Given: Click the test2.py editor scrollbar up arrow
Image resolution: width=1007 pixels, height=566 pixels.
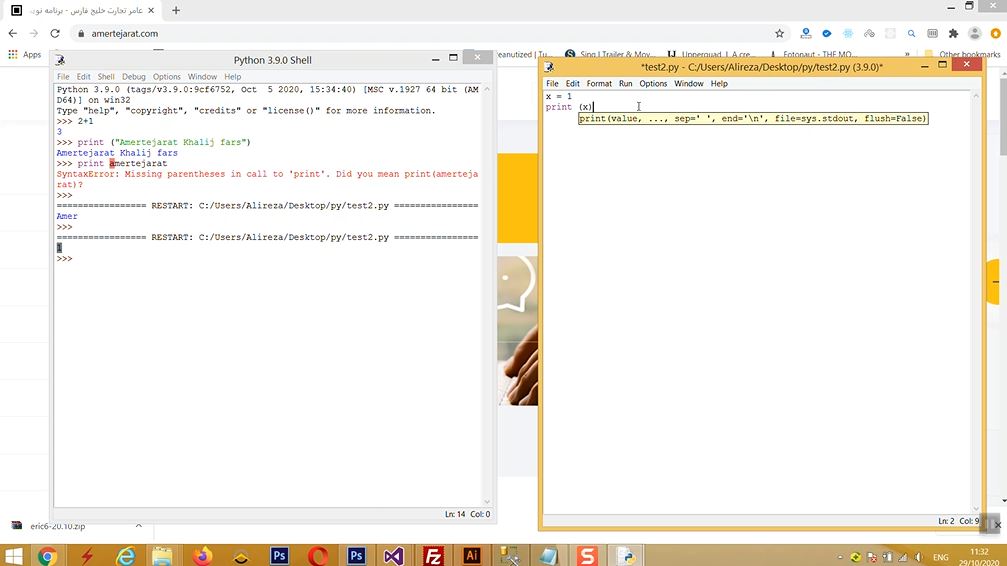Looking at the screenshot, I should (976, 96).
